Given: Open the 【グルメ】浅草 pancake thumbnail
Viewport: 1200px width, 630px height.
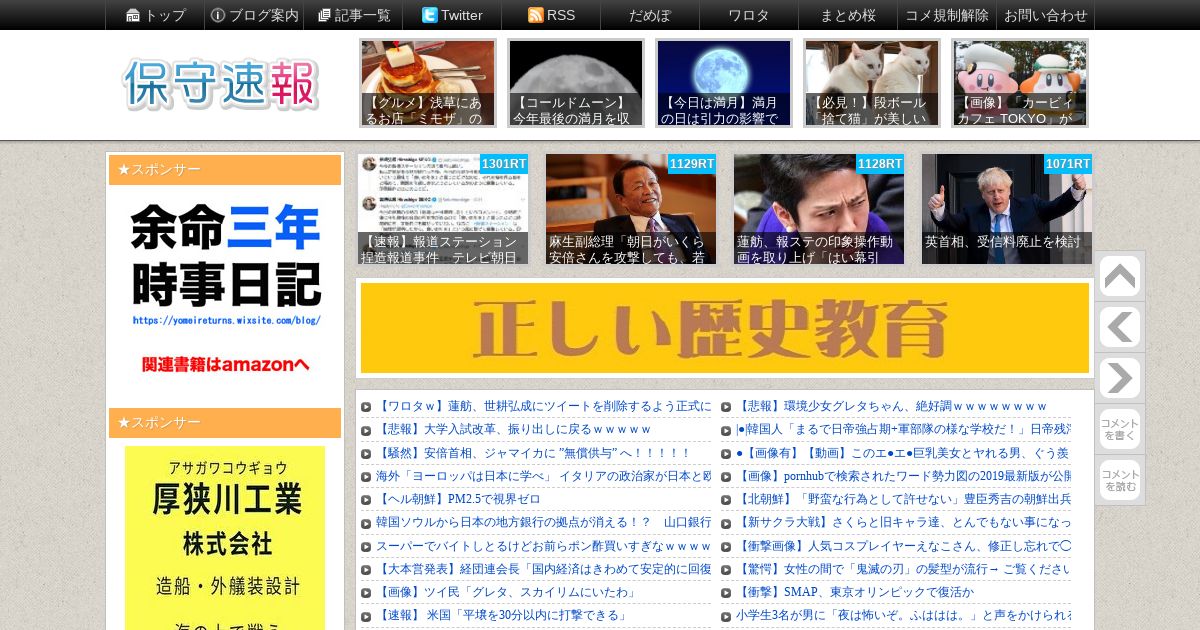Looking at the screenshot, I should coord(428,83).
